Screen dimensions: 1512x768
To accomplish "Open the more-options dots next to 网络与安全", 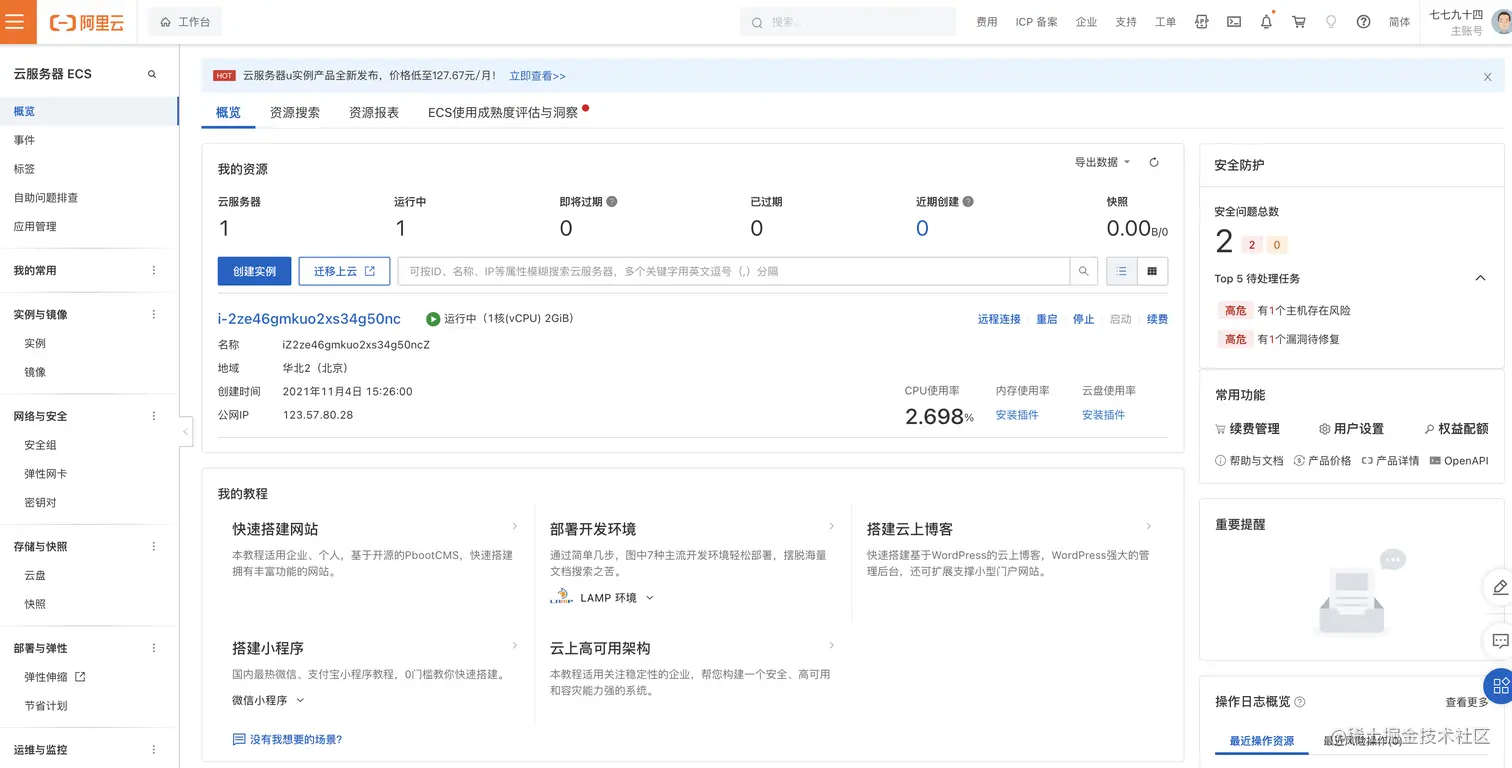I will pos(154,416).
